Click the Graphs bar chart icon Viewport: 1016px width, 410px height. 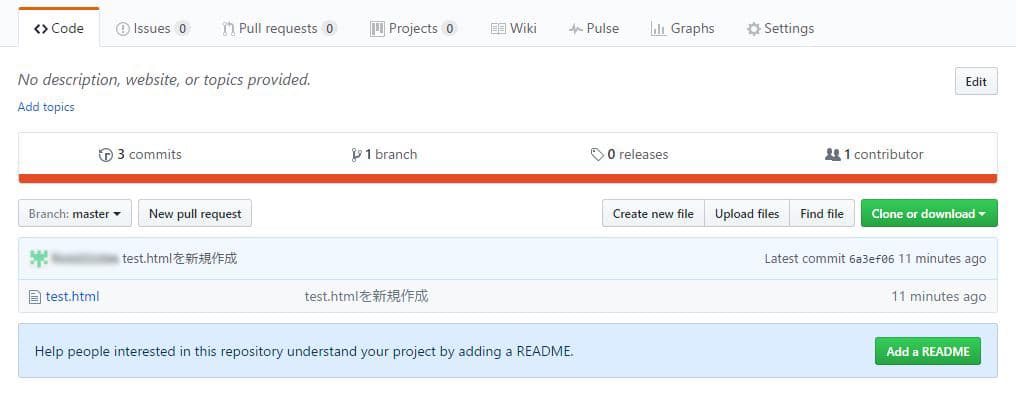point(658,29)
